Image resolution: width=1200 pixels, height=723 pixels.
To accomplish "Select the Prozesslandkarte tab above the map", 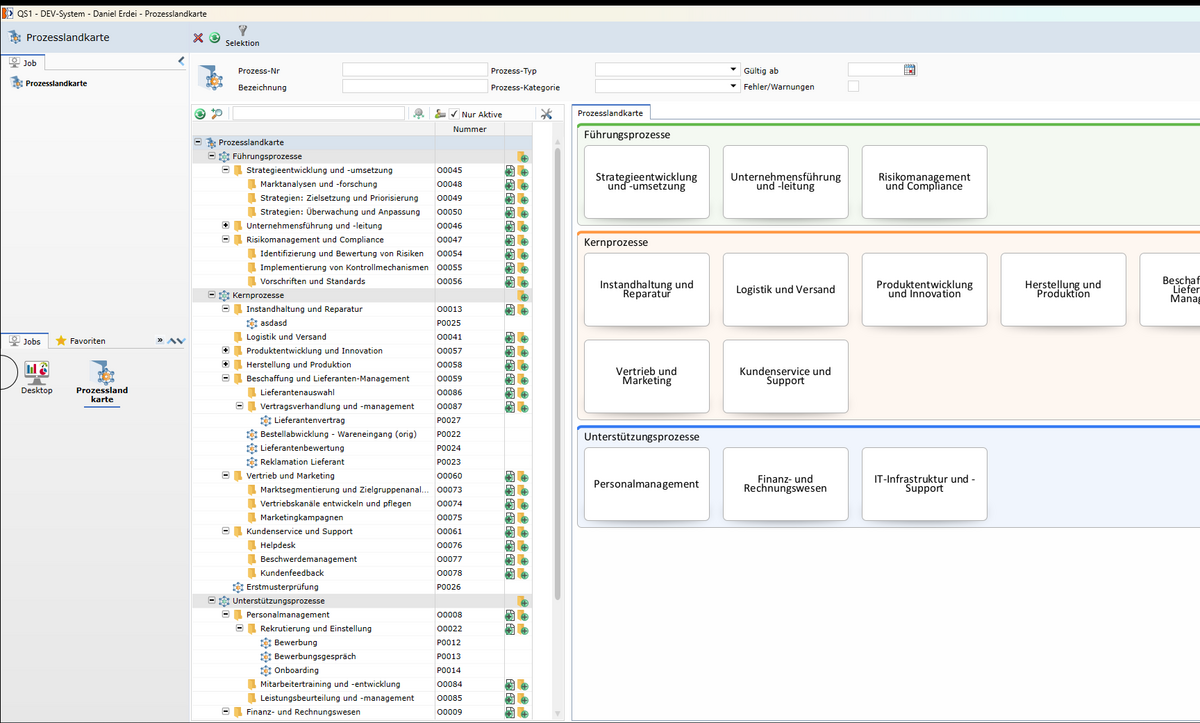I will tap(611, 113).
